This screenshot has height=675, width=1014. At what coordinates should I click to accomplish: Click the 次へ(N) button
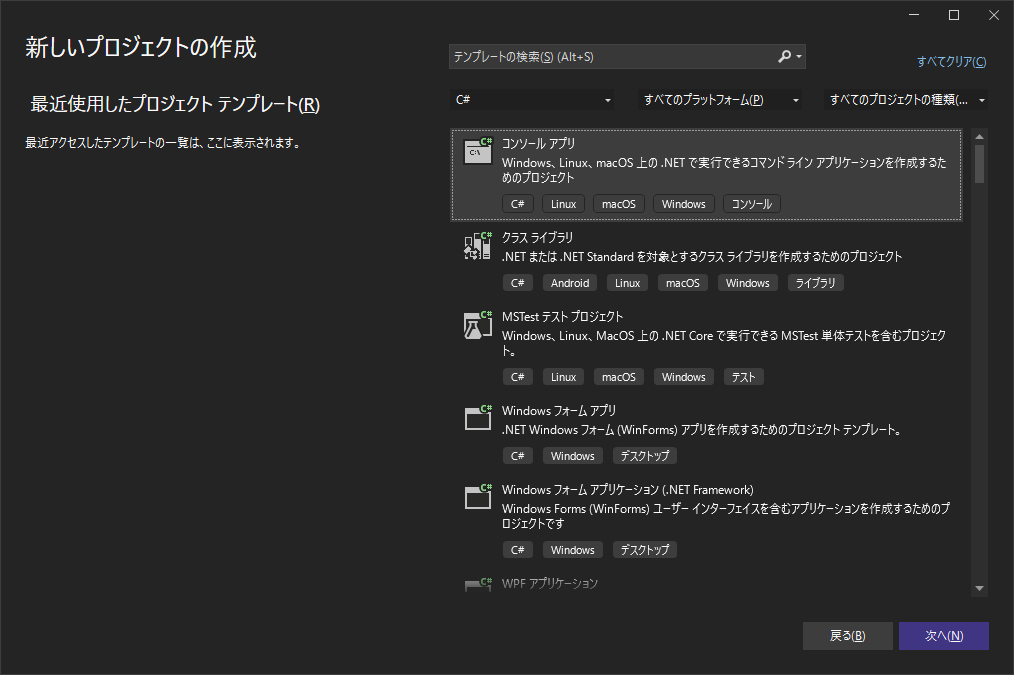point(944,636)
